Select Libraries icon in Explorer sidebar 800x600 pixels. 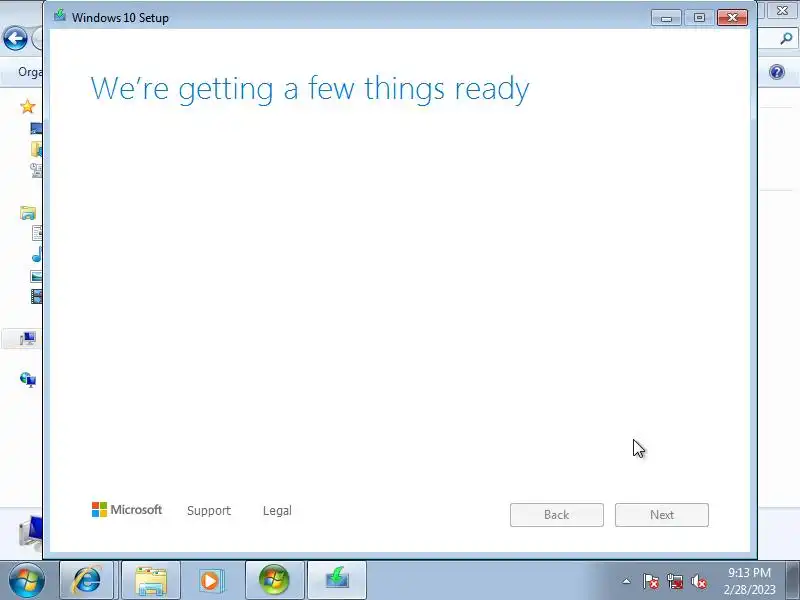pos(28,212)
